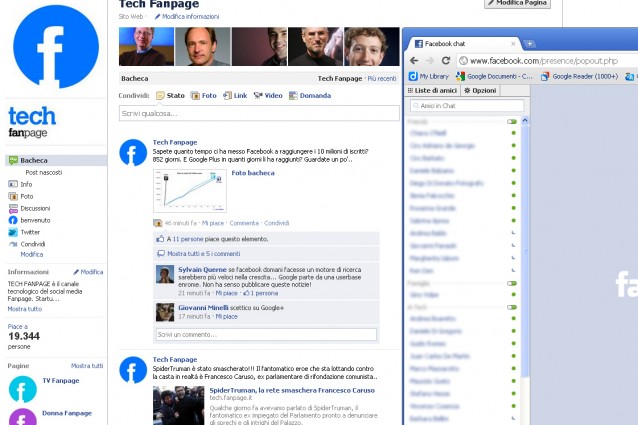Click Chrome back arrow in chat window

point(414,61)
